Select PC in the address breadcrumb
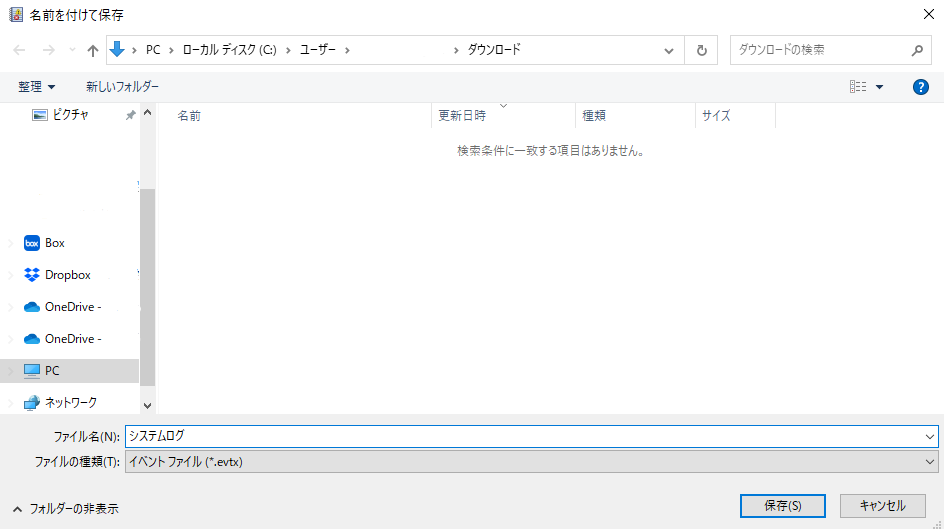 (x=153, y=50)
